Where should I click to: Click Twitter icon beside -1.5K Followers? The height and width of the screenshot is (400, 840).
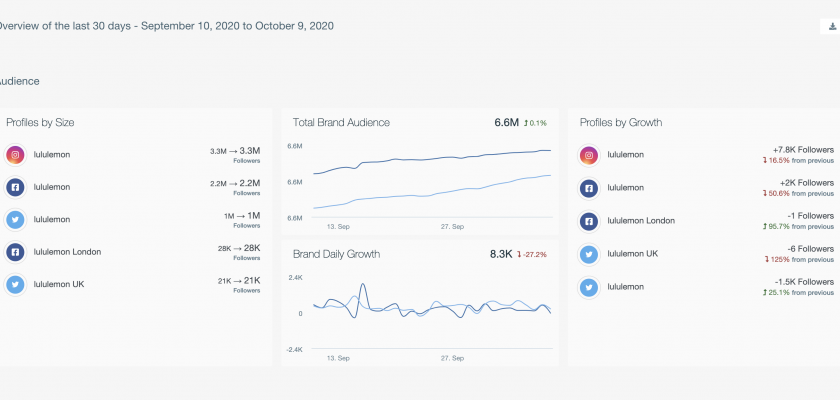[x=589, y=287]
